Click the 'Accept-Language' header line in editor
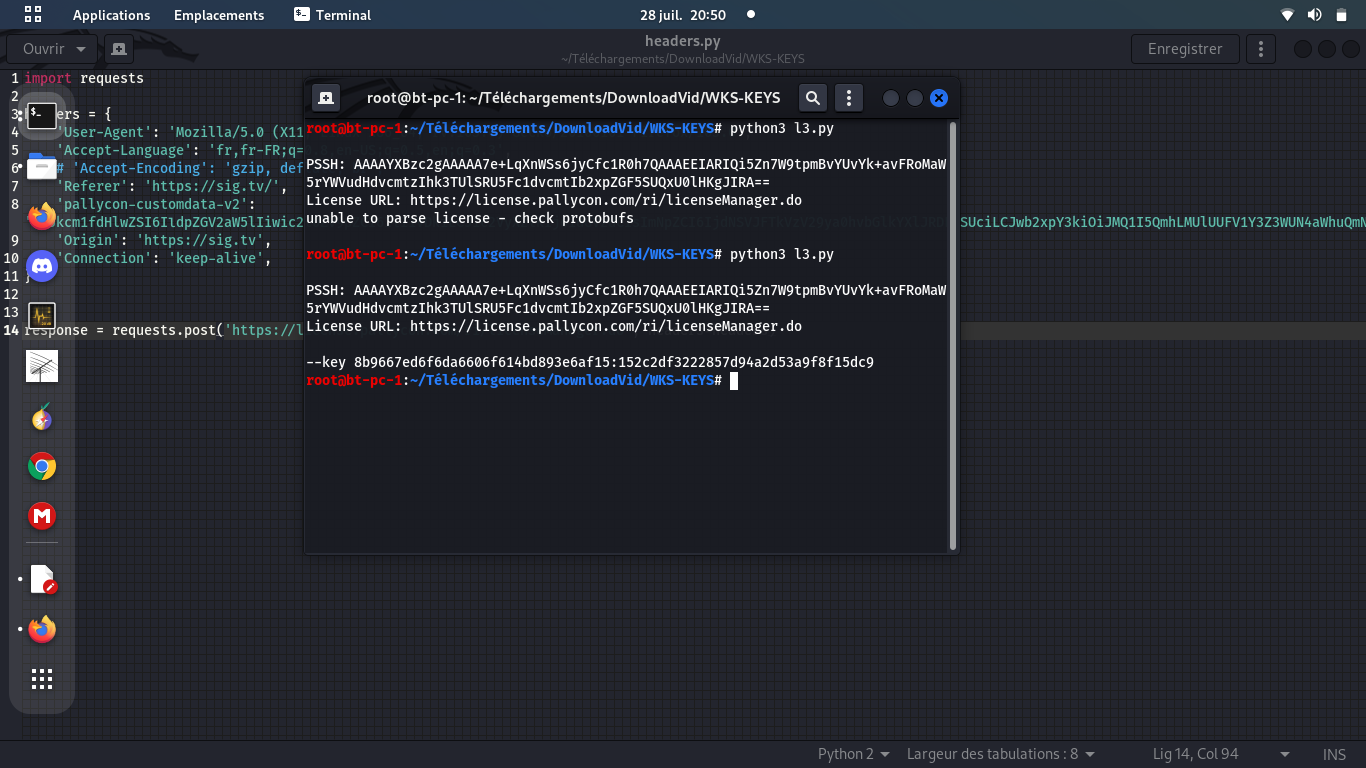Viewport: 1366px width, 768px height. click(x=180, y=150)
